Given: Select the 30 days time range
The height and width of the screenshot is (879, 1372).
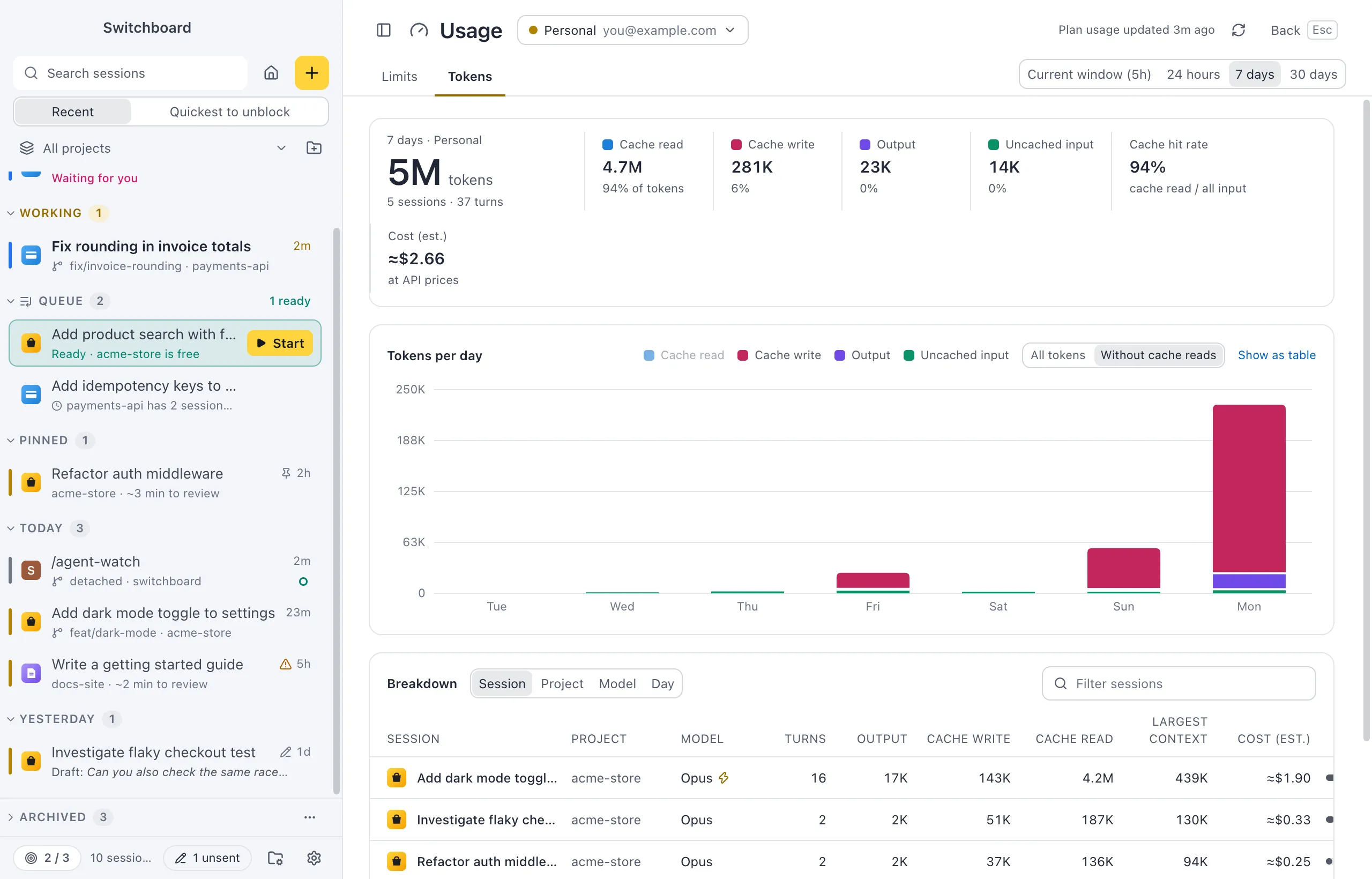Looking at the screenshot, I should (1313, 74).
